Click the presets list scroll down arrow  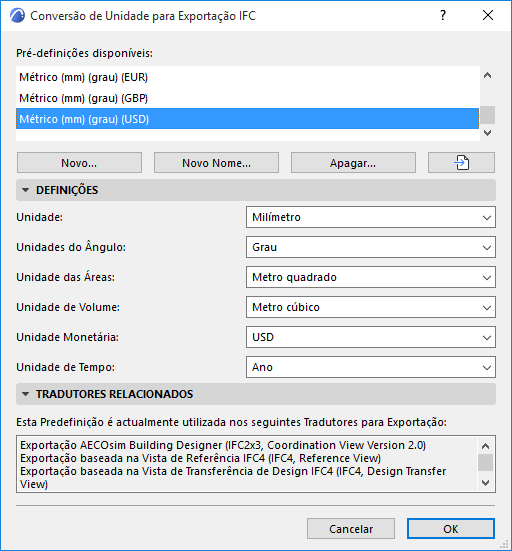click(487, 133)
